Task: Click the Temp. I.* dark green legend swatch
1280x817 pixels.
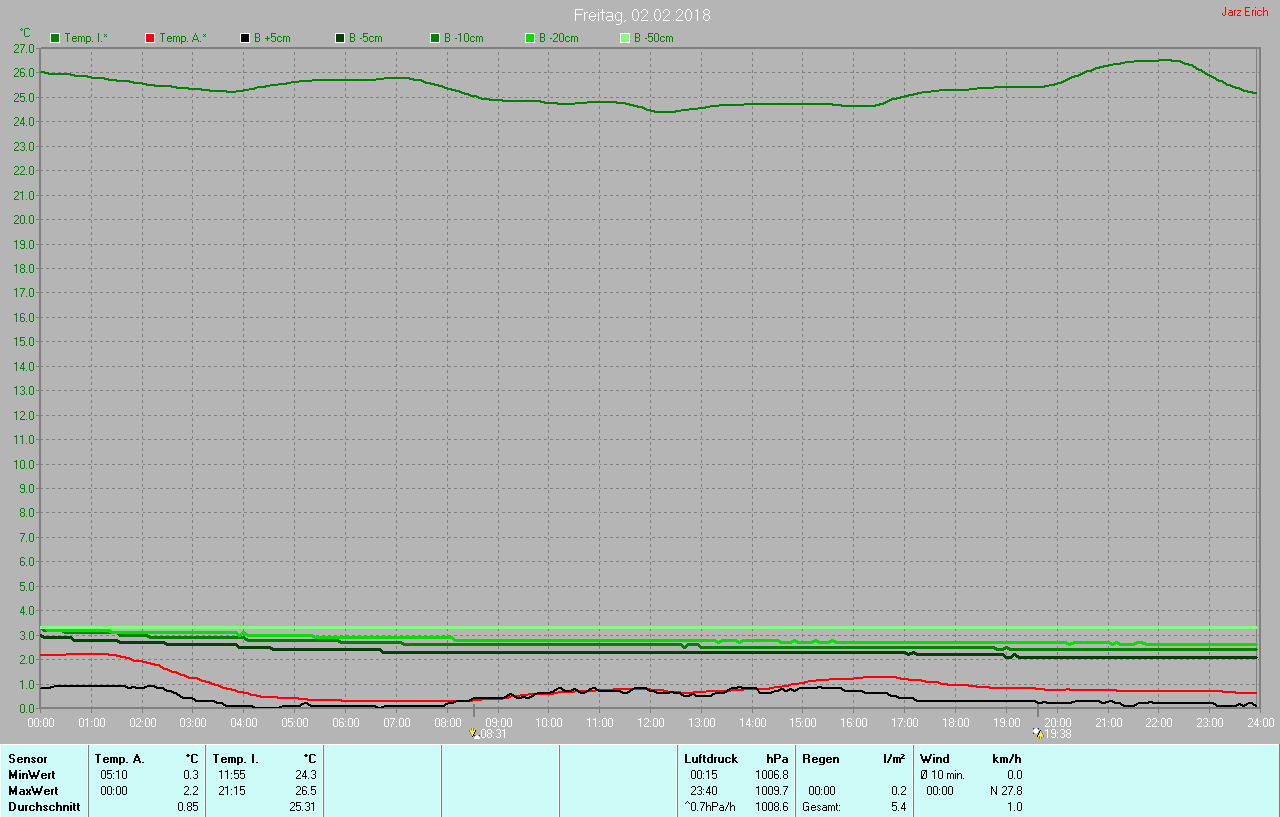Action: (55, 38)
